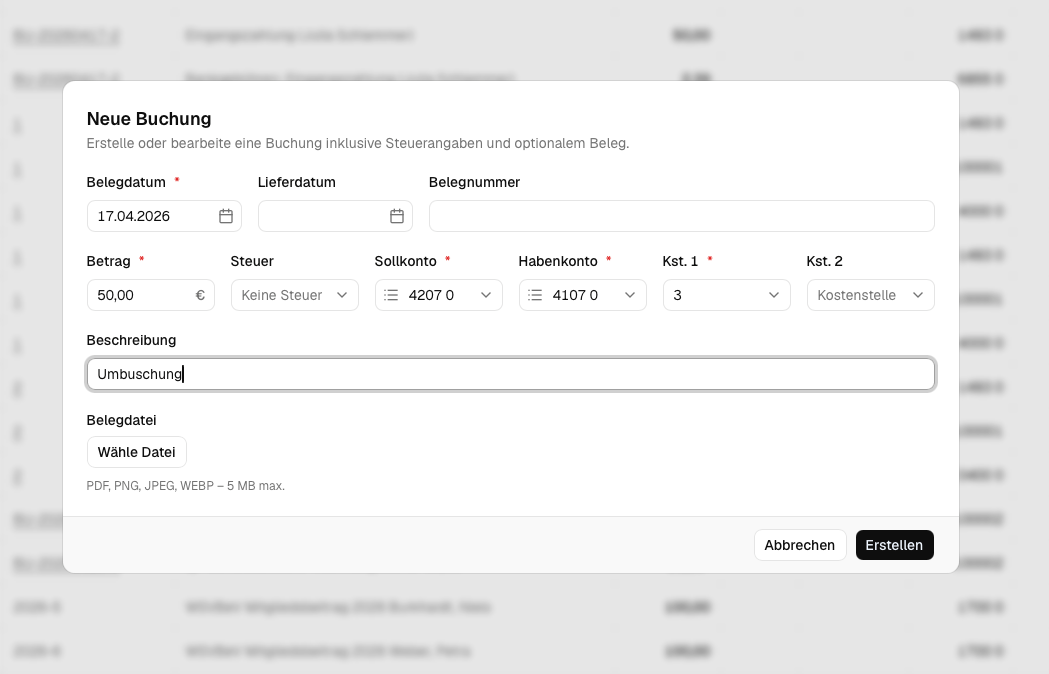
Task: Click the euro symbol in Betrag field
Action: 200,295
